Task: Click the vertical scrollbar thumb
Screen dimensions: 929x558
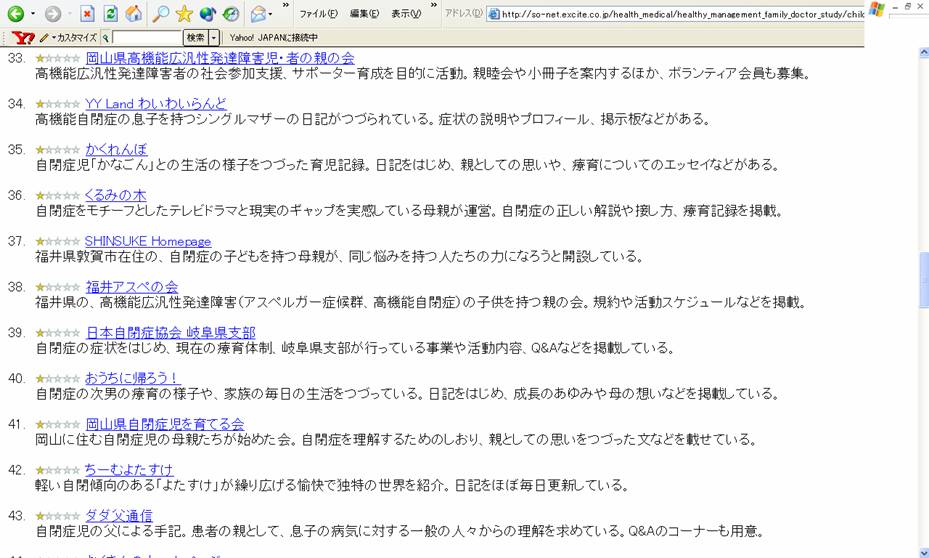Action: (x=924, y=280)
